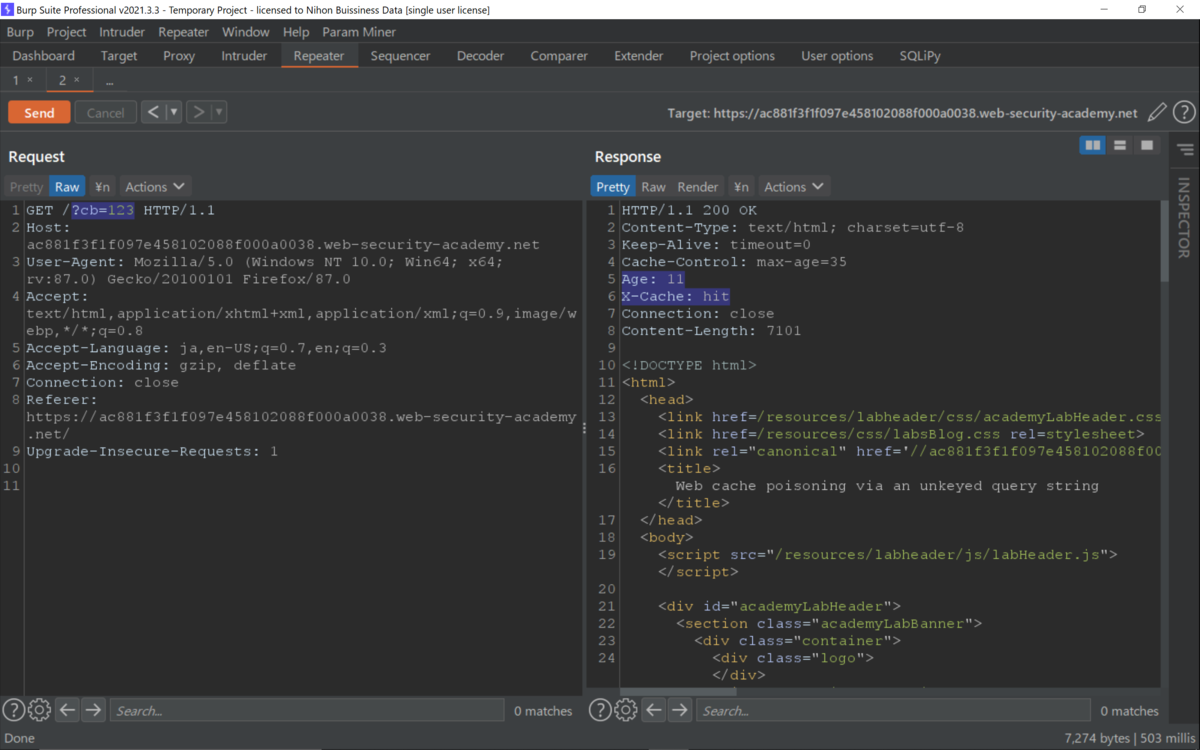The height and width of the screenshot is (750, 1200).
Task: Toggle the ¥n non-printable characters in Request
Action: coord(102,187)
